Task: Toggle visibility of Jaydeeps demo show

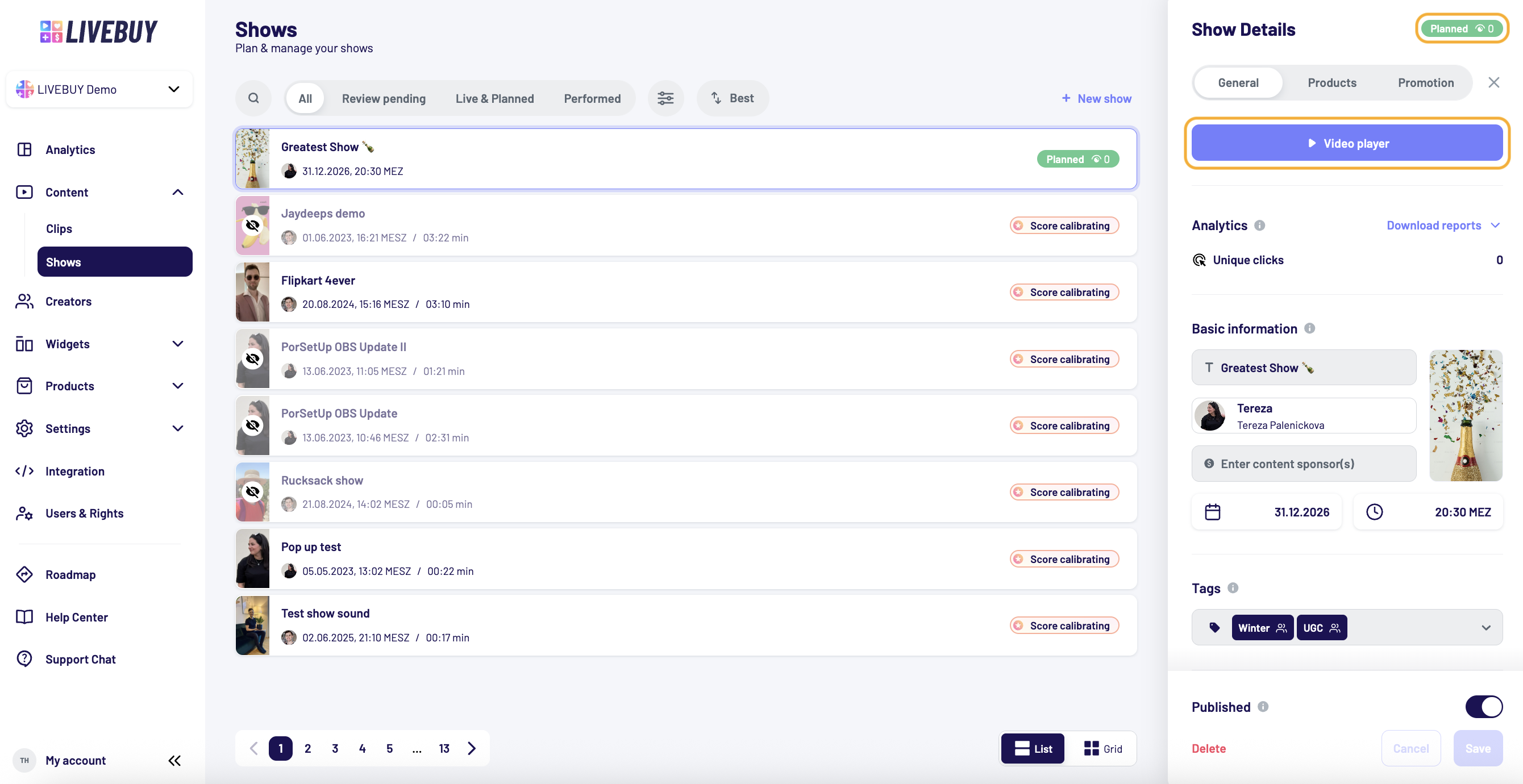Action: (252, 226)
